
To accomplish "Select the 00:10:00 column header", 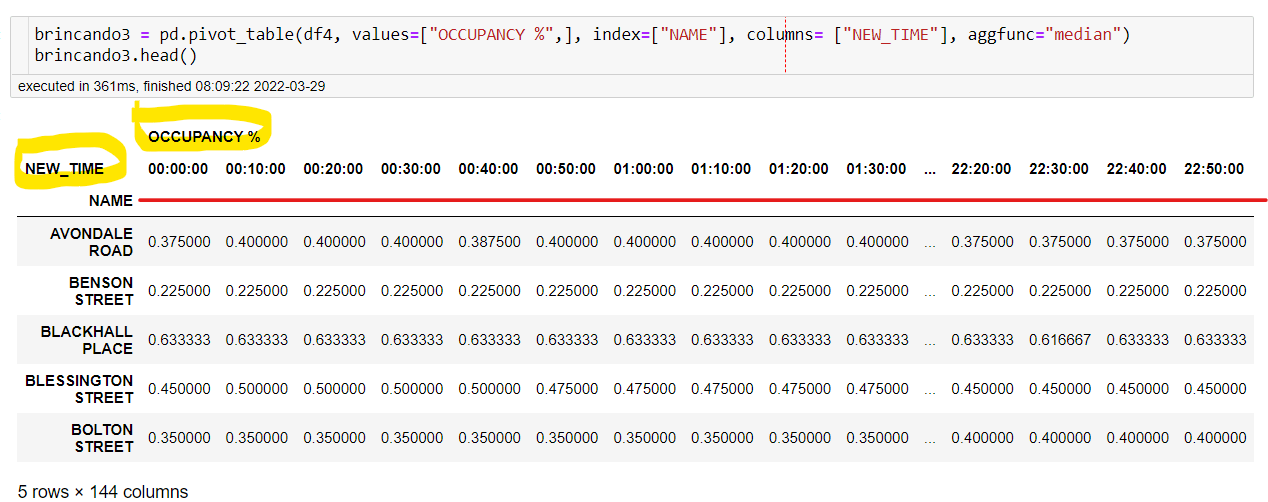I will coord(256,169).
